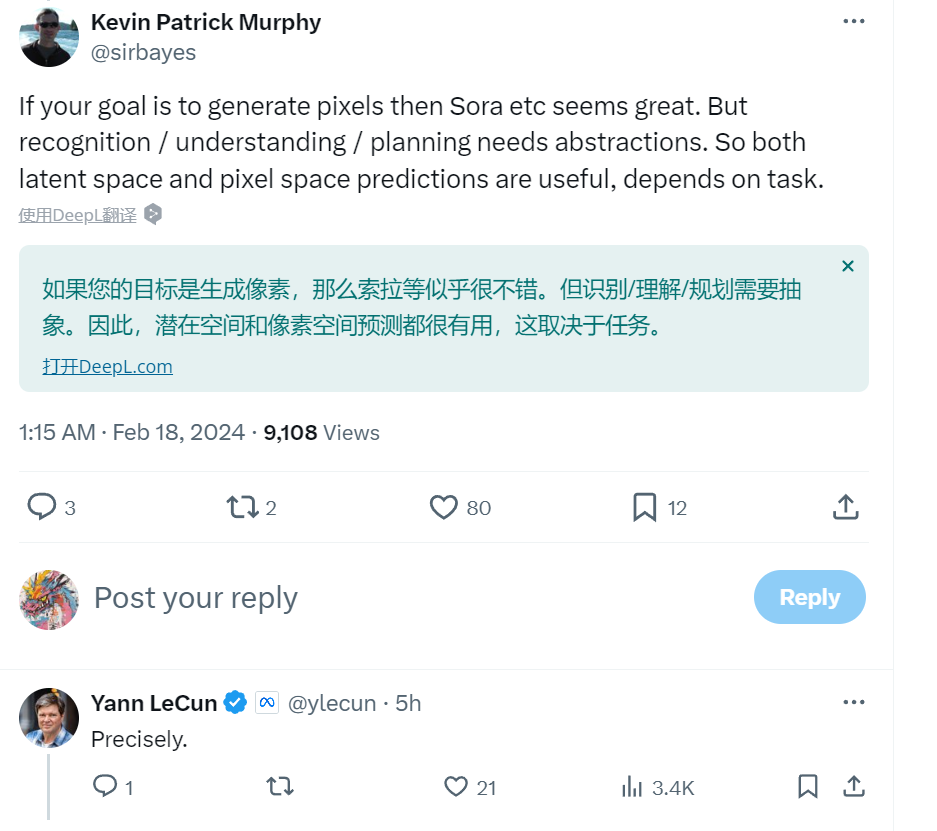Open the DeepL.com link
The width and height of the screenshot is (937, 831).
point(107,366)
